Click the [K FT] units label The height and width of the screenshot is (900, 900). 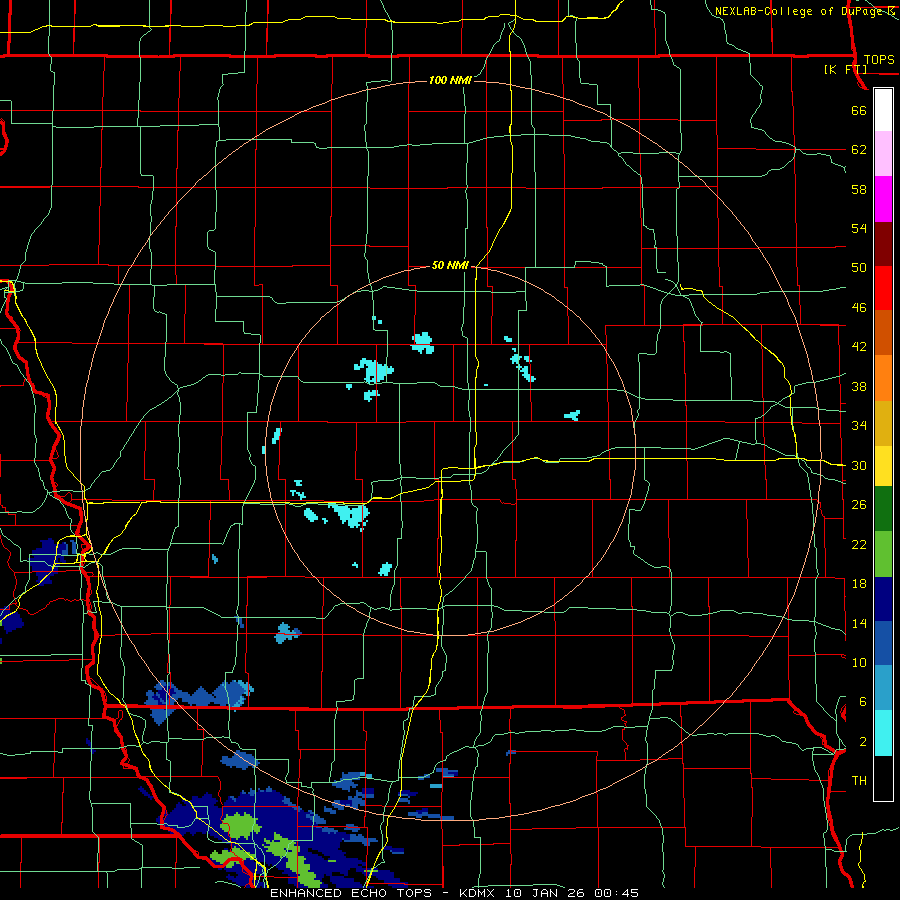(845, 69)
